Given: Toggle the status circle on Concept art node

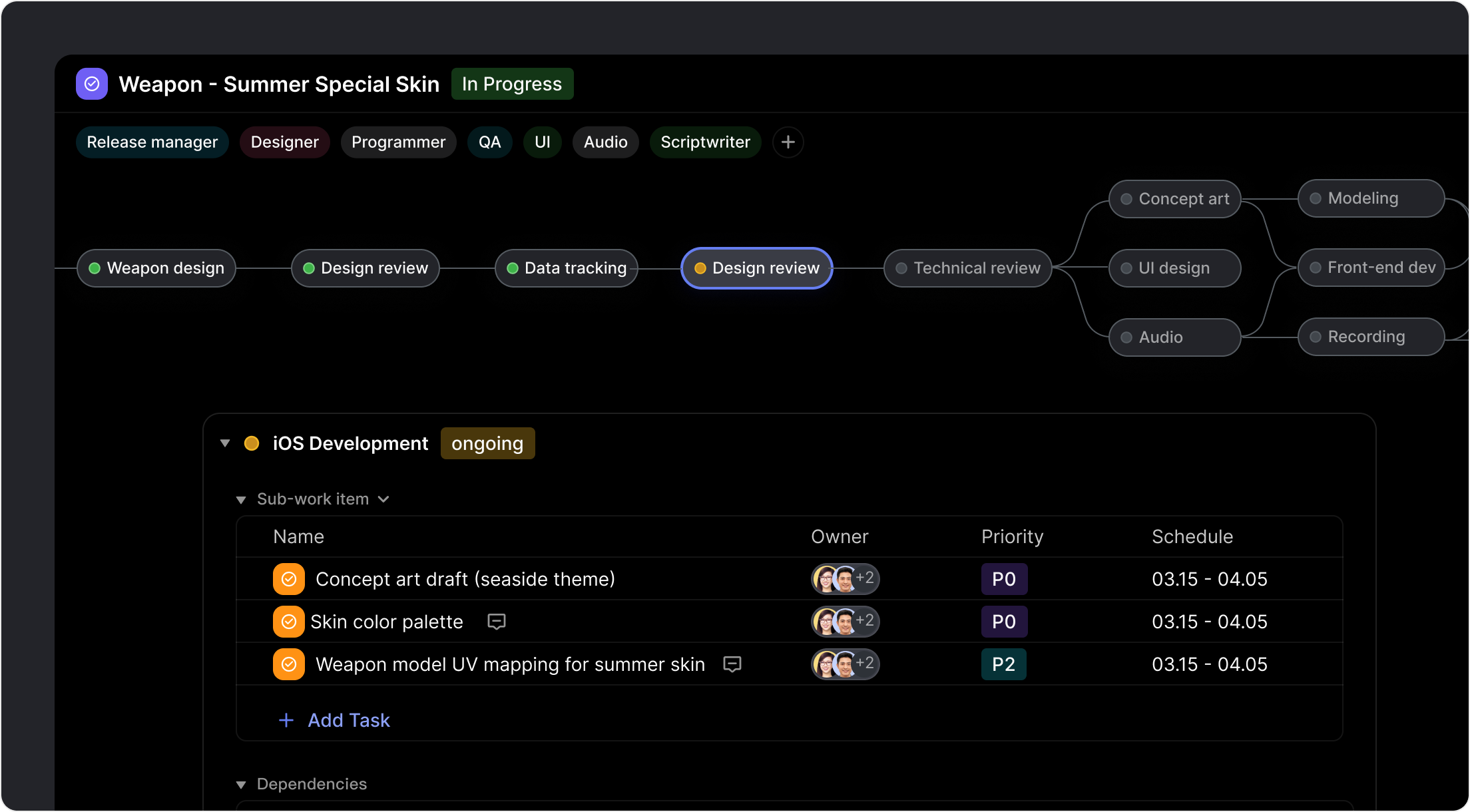Looking at the screenshot, I should 1126,198.
